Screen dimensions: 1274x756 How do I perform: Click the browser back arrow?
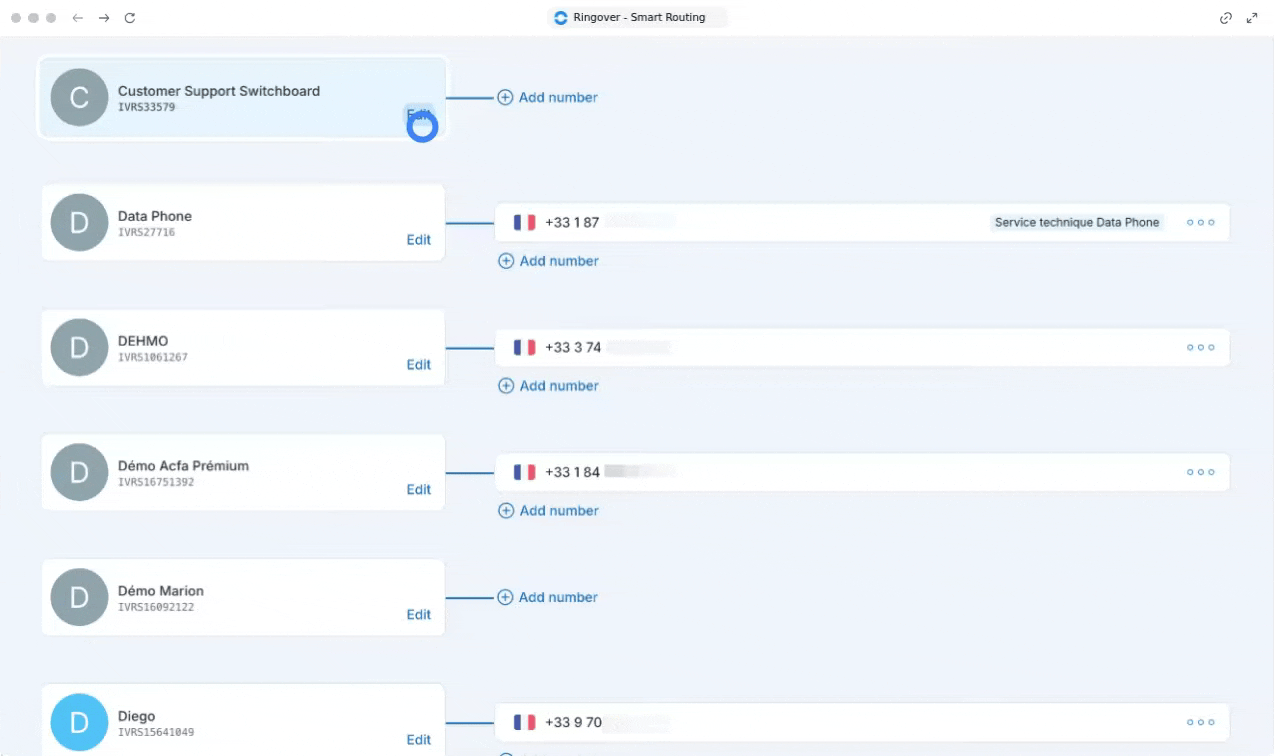click(x=78, y=18)
